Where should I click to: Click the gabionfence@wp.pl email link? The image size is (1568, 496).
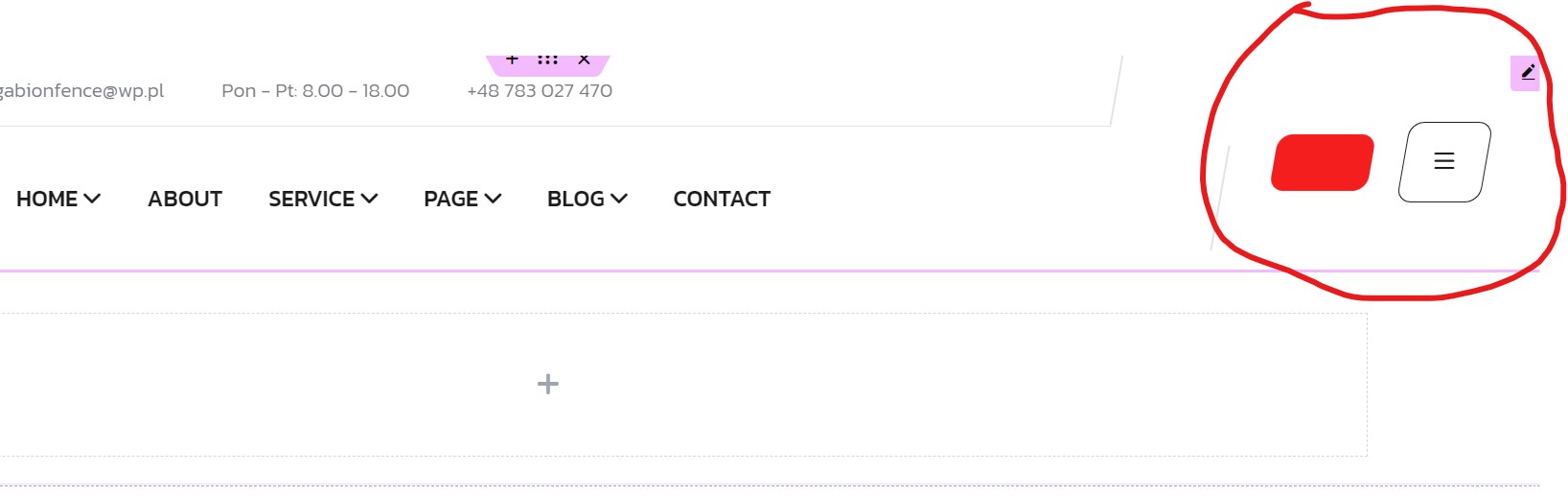click(81, 91)
